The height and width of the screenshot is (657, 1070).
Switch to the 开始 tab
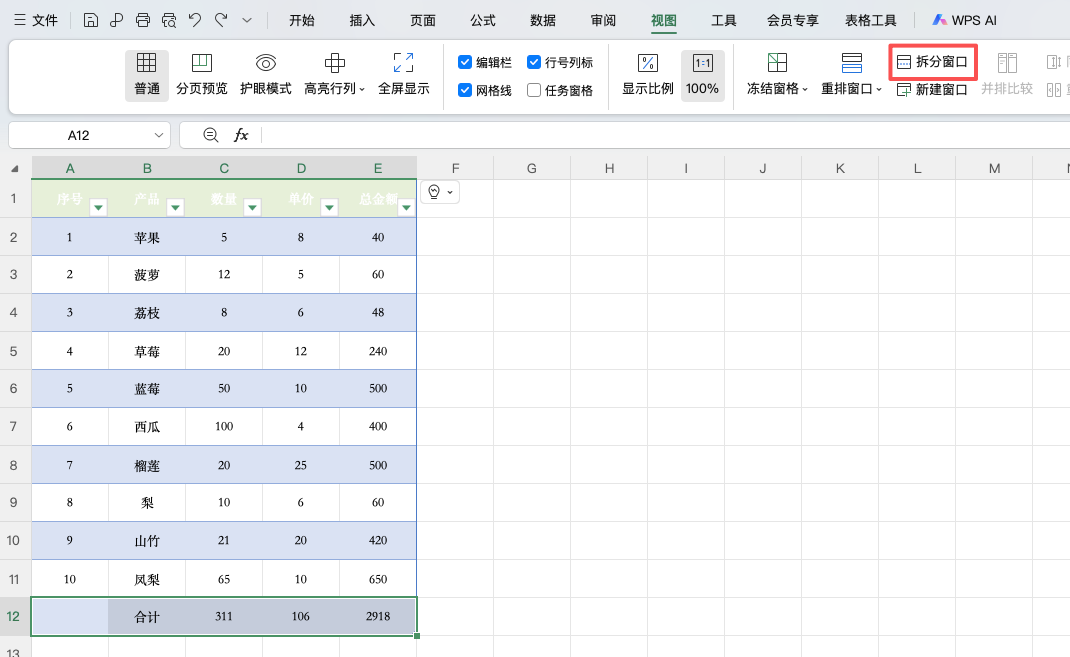click(x=302, y=20)
